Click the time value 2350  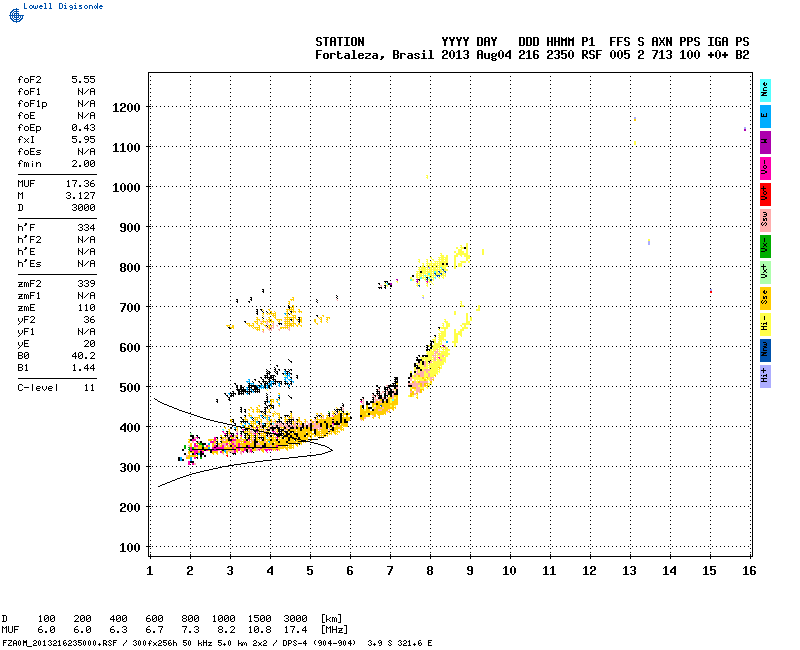click(x=560, y=55)
